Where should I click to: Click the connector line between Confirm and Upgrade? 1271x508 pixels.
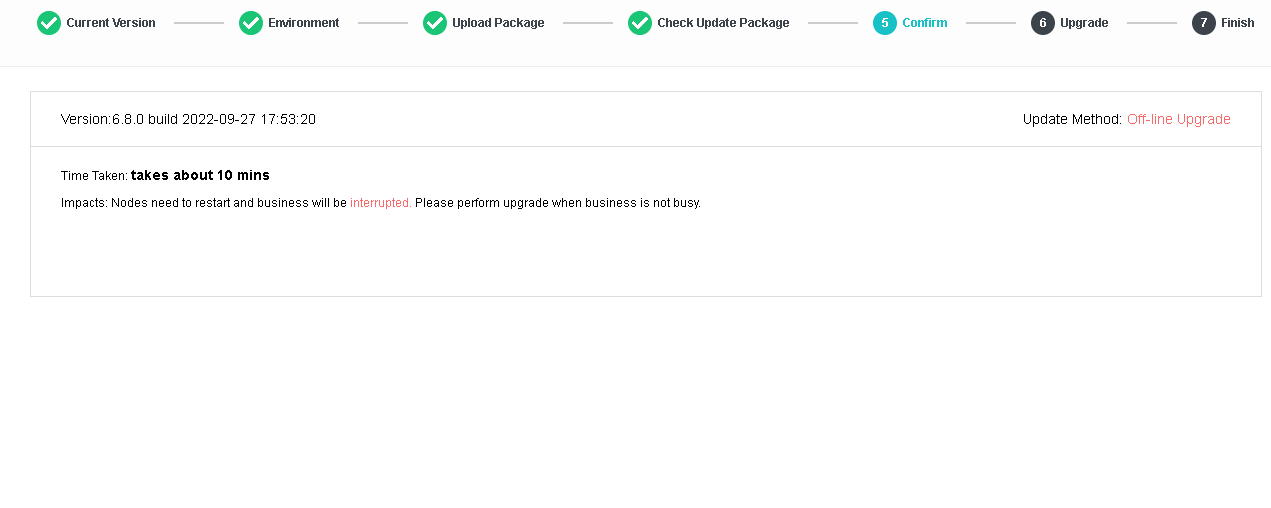[x=990, y=23]
